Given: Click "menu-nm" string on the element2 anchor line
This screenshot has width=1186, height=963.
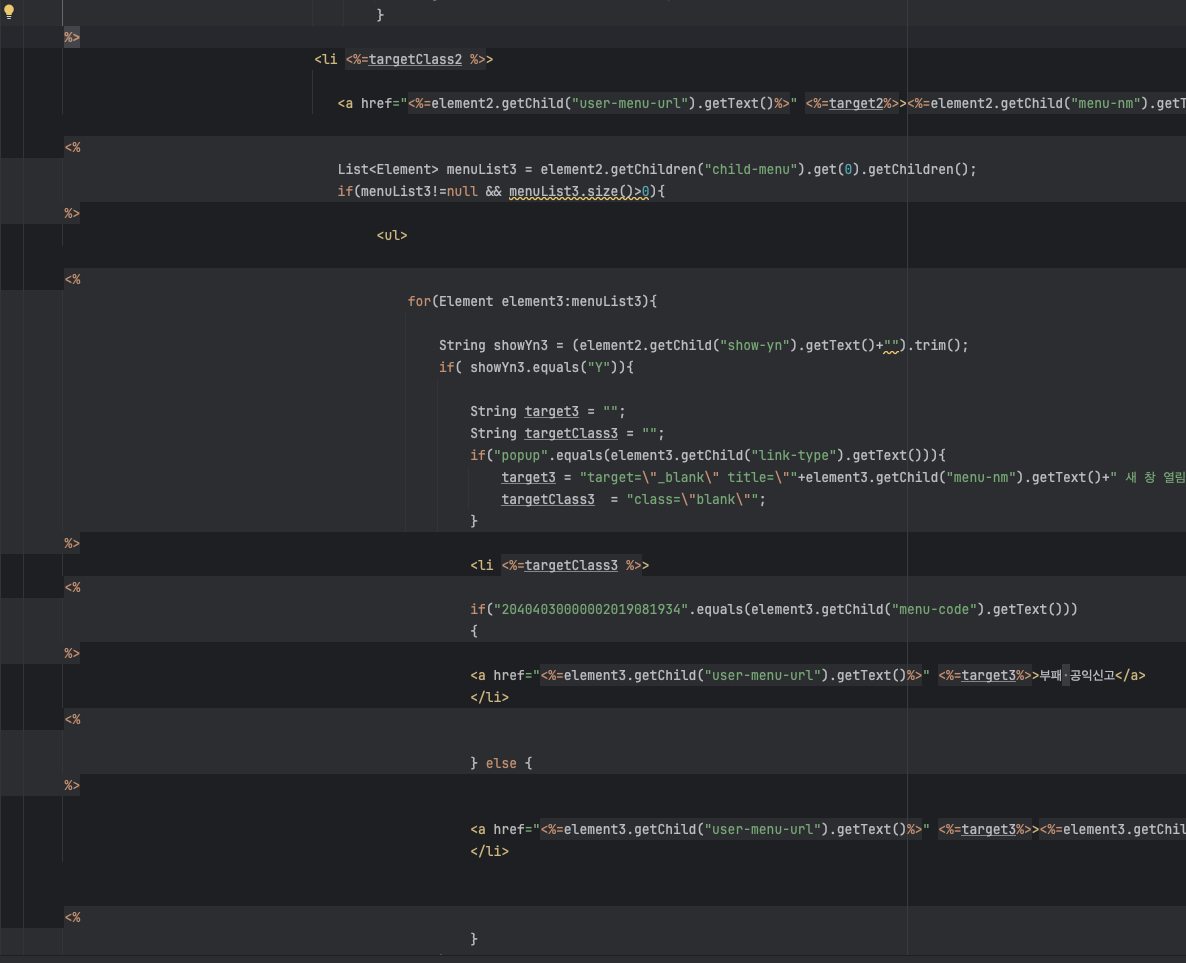Looking at the screenshot, I should pyautogui.click(x=1105, y=103).
